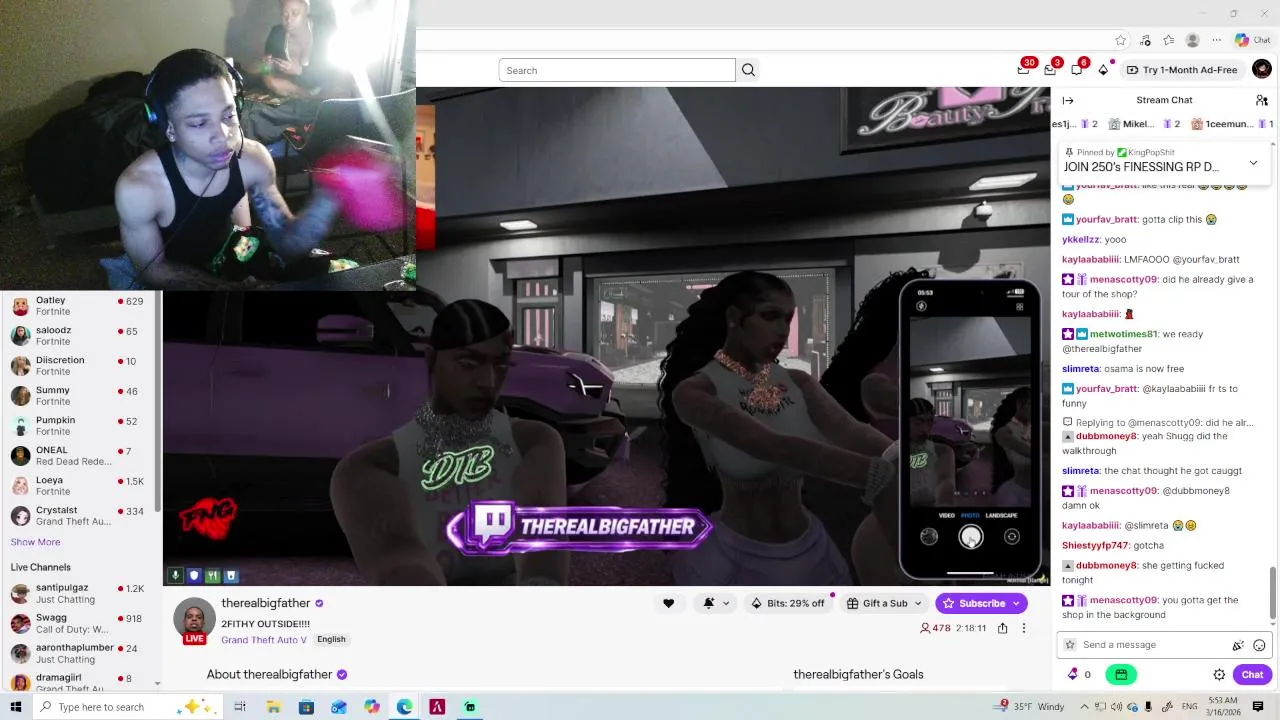Click the search magnifier button
The height and width of the screenshot is (720, 1280).
pyautogui.click(x=748, y=70)
